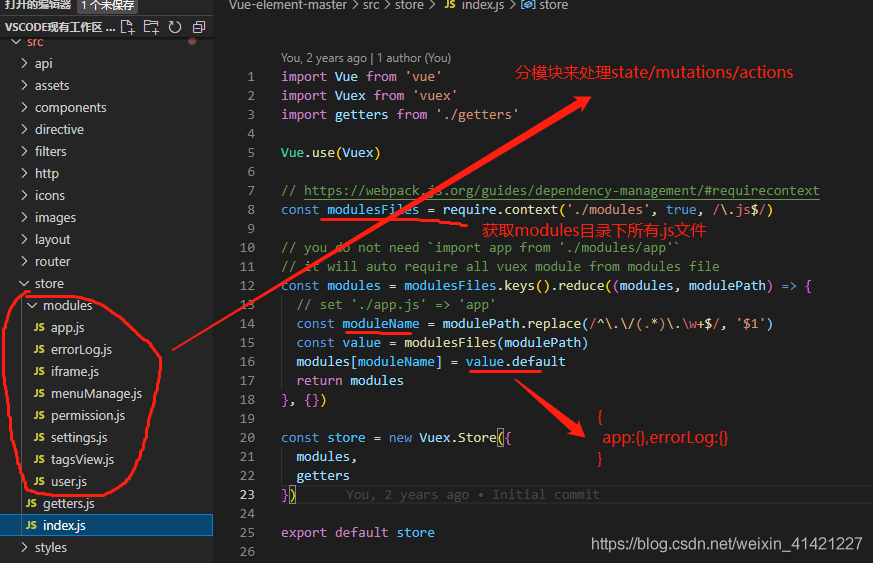Click 'Vue.use(Vuex)' on line 5

coord(331,153)
